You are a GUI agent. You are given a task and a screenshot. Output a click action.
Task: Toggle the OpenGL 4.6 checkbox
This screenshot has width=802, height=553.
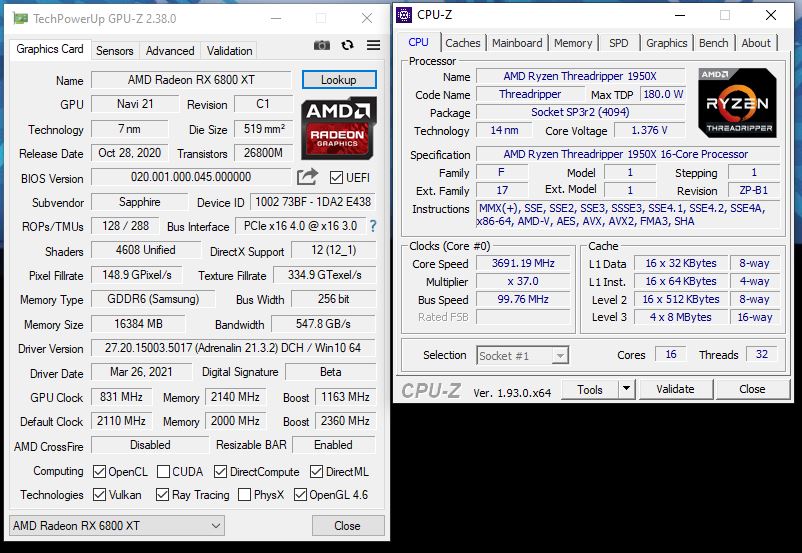300,495
